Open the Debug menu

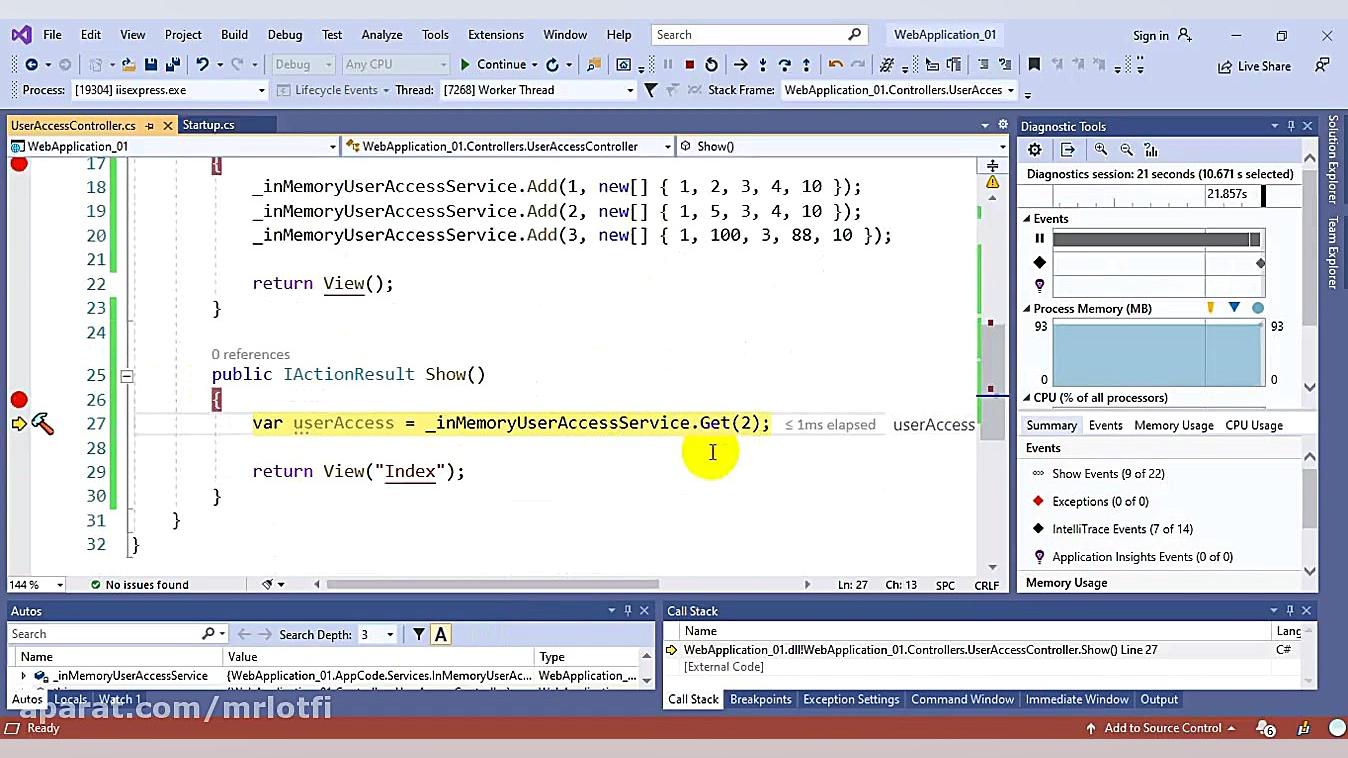pyautogui.click(x=284, y=33)
